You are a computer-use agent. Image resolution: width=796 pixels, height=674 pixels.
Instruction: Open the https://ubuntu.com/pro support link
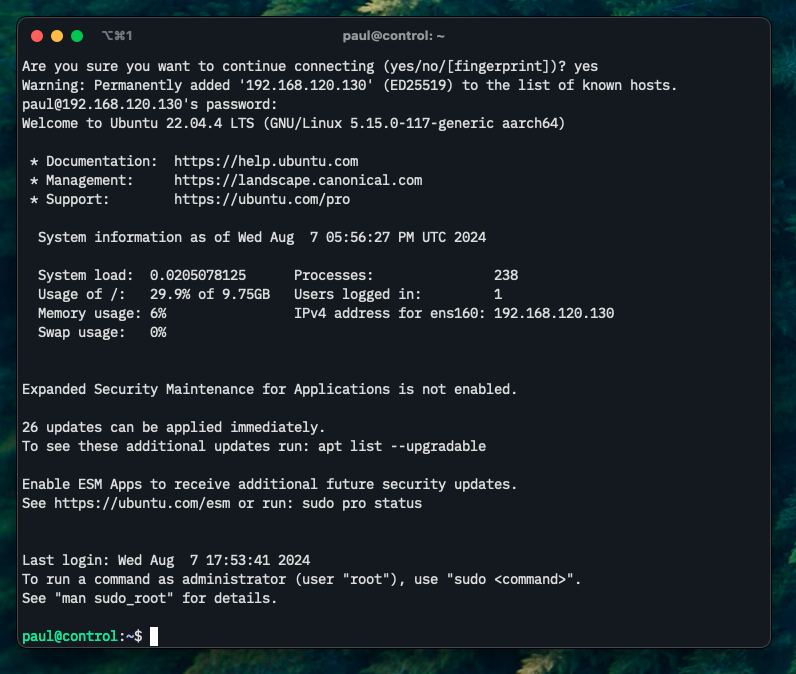point(261,199)
